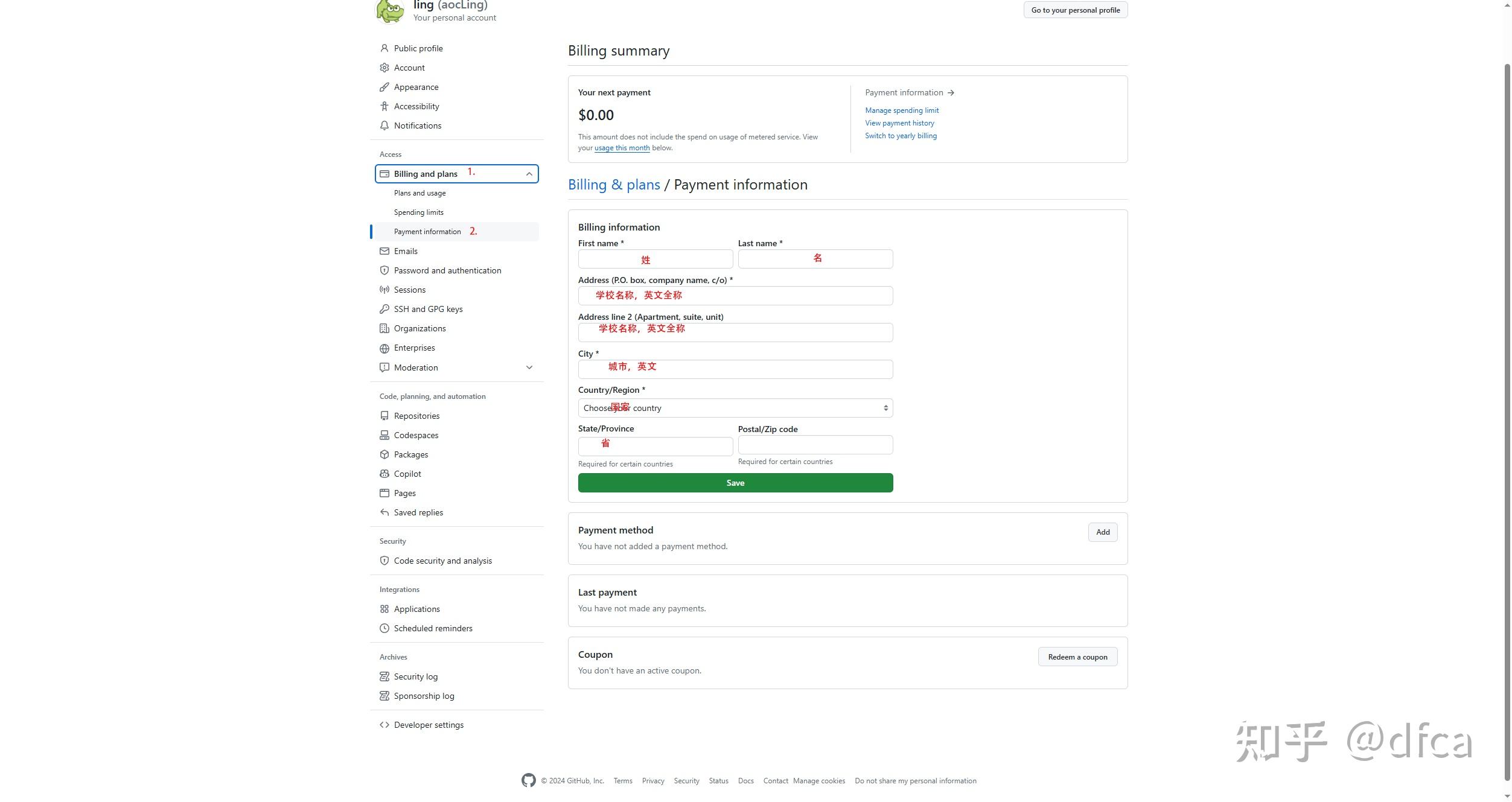Image resolution: width=1512 pixels, height=802 pixels.
Task: Click the Copilot icon in sidebar
Action: [384, 474]
